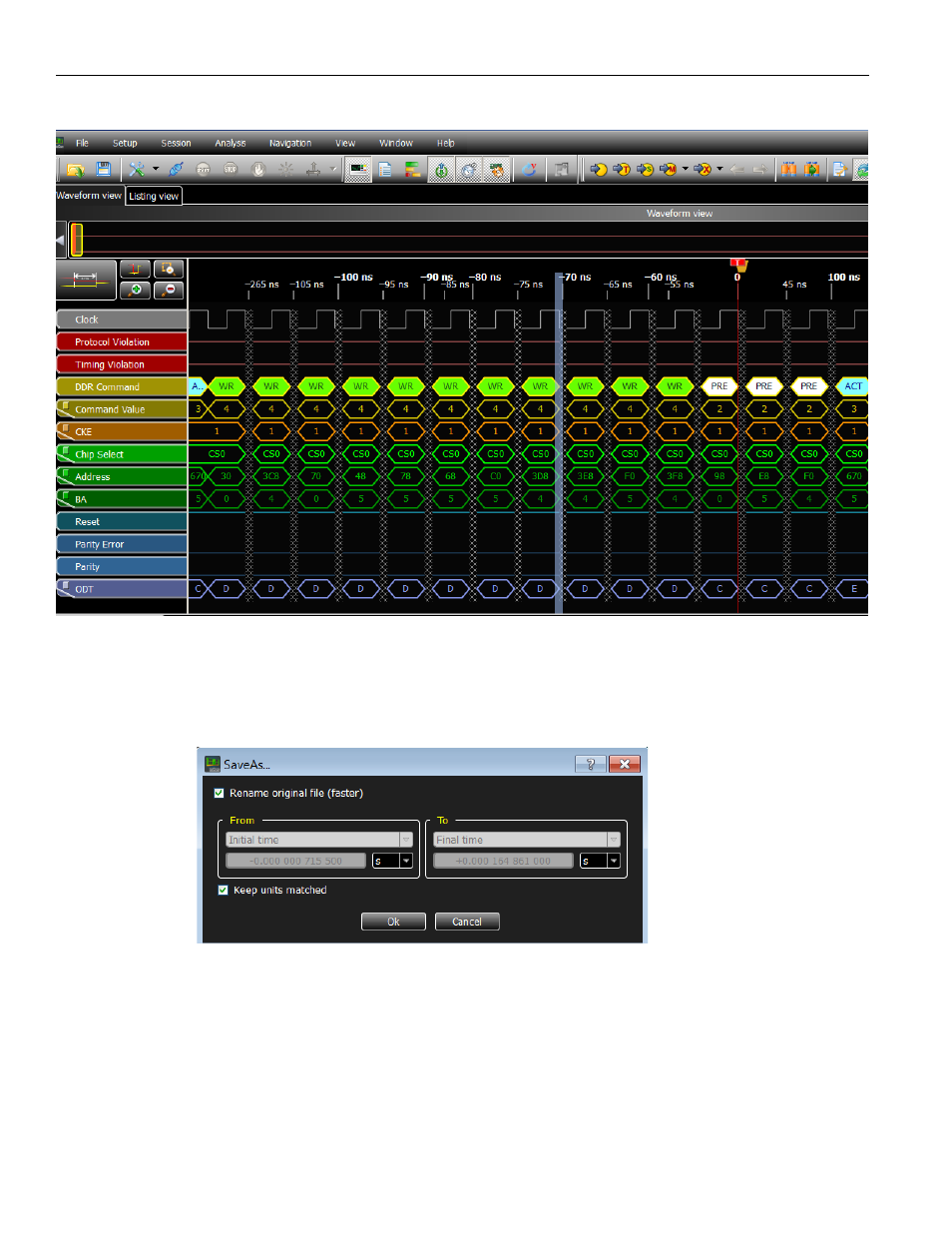
Task: Click Cancel in the SaveAs dialog
Action: [x=467, y=922]
